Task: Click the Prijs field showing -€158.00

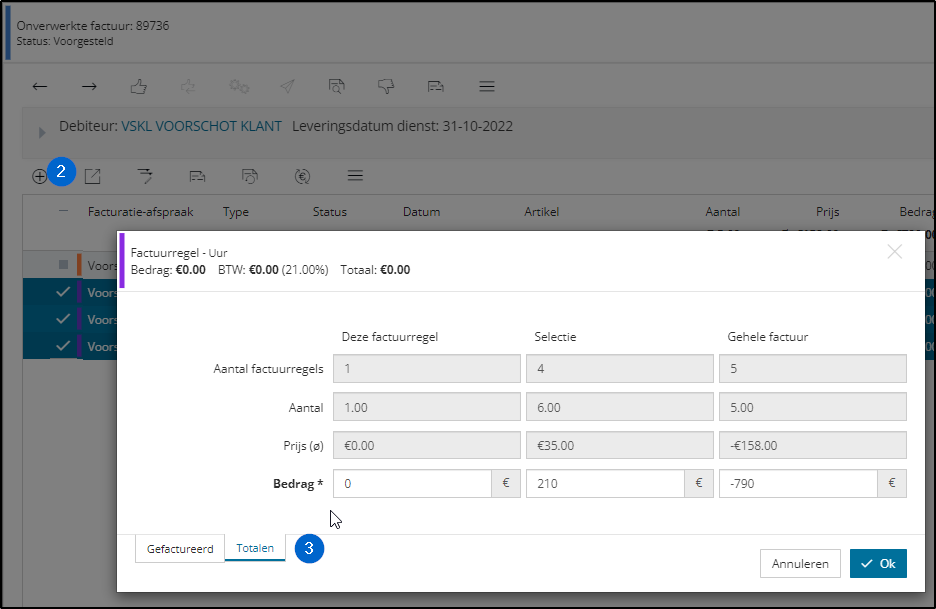Action: pyautogui.click(x=812, y=445)
